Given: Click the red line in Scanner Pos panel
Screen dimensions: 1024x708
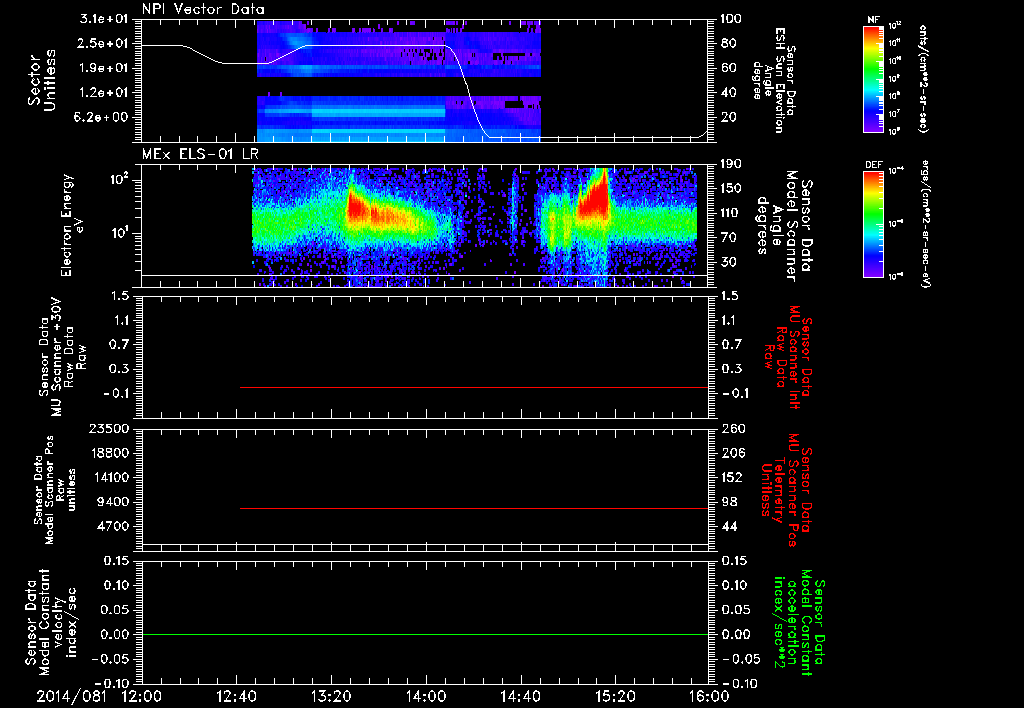Looking at the screenshot, I should [x=474, y=508].
